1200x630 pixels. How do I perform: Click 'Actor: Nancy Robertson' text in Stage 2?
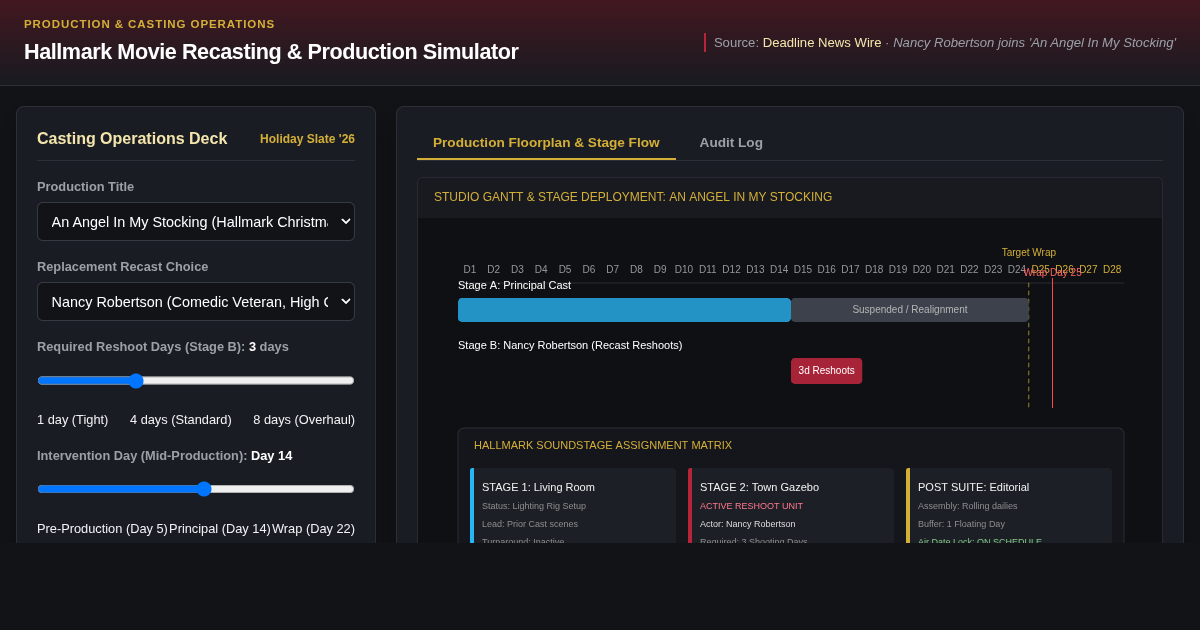[x=748, y=524]
